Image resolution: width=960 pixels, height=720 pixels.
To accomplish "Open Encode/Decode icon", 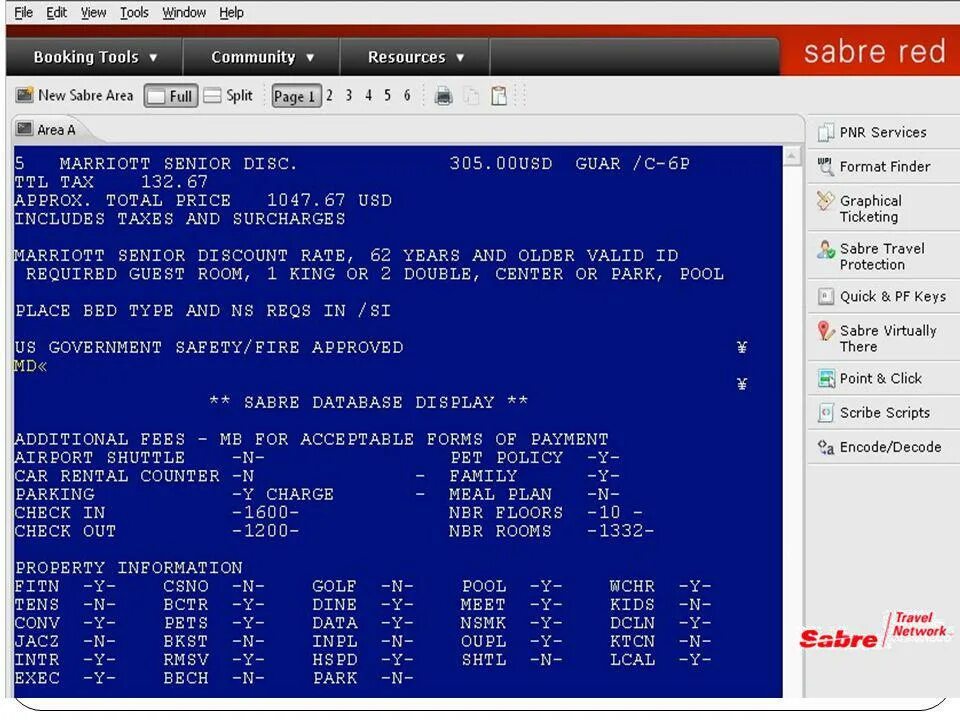I will coord(825,448).
